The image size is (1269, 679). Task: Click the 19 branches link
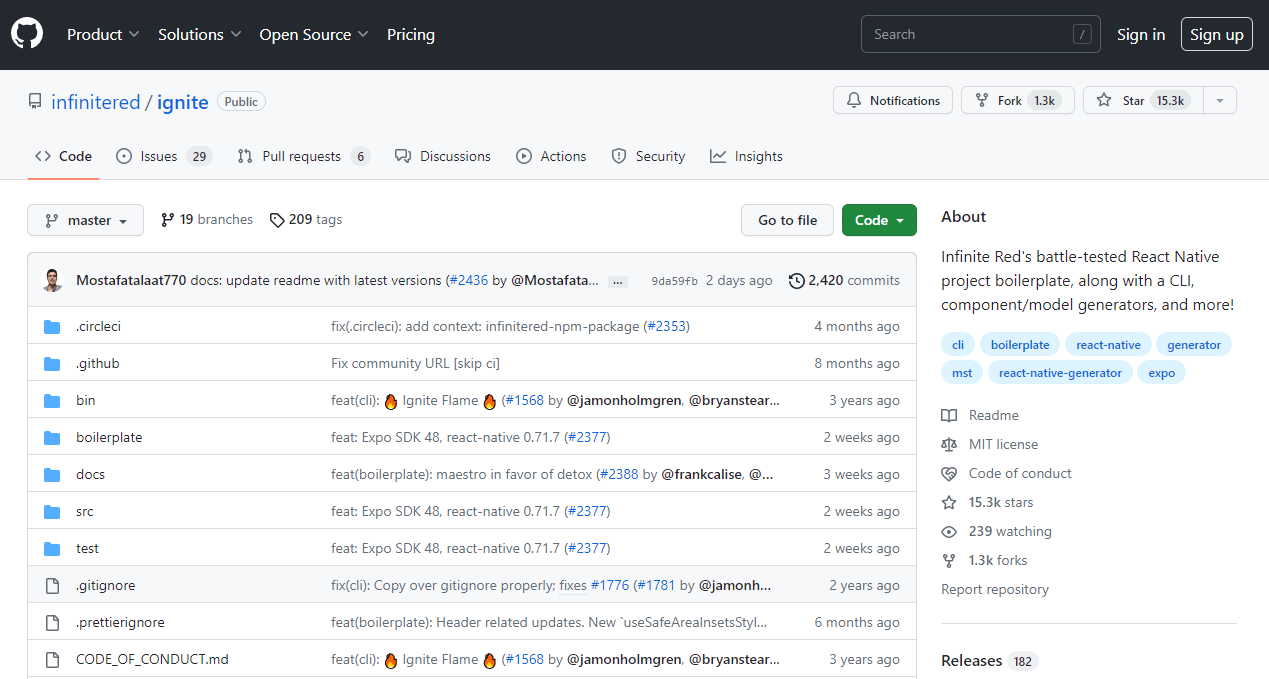207,220
